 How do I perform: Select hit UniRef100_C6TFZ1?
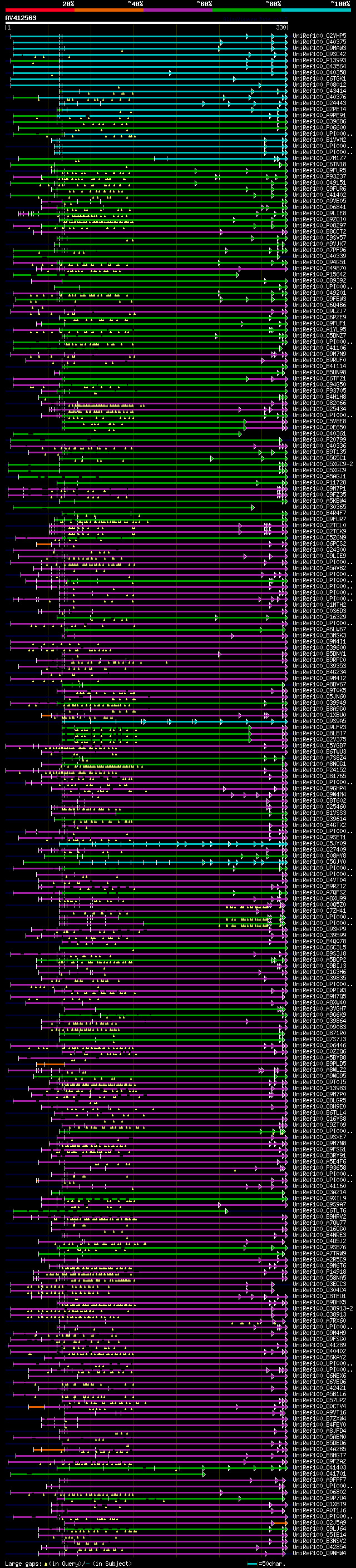click(x=319, y=378)
